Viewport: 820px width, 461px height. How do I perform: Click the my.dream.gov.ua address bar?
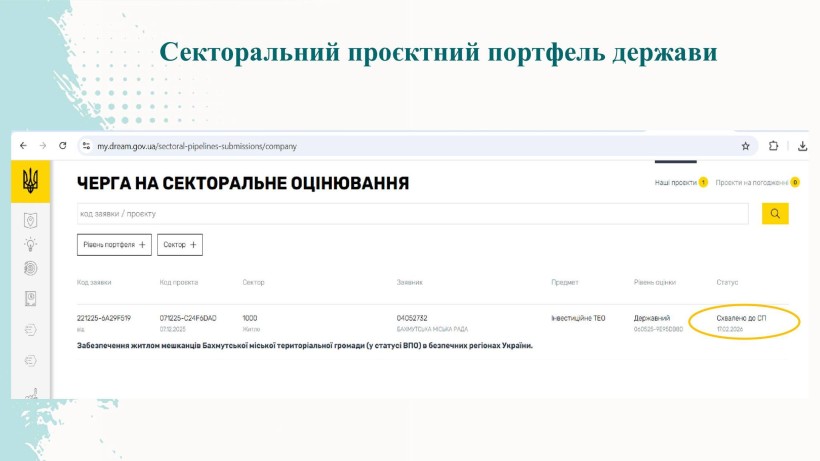tap(418, 146)
